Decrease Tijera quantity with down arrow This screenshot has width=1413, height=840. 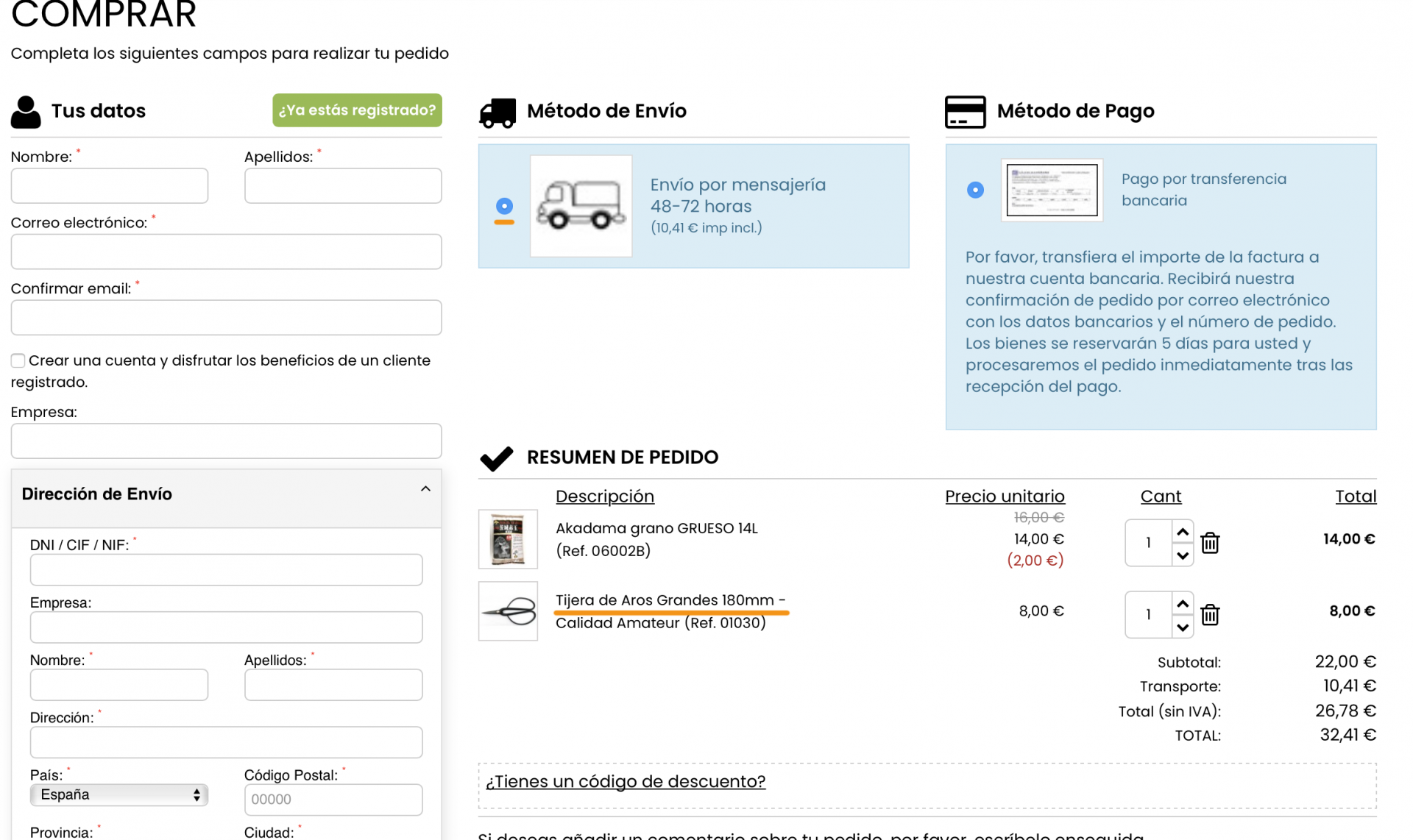(x=1183, y=627)
